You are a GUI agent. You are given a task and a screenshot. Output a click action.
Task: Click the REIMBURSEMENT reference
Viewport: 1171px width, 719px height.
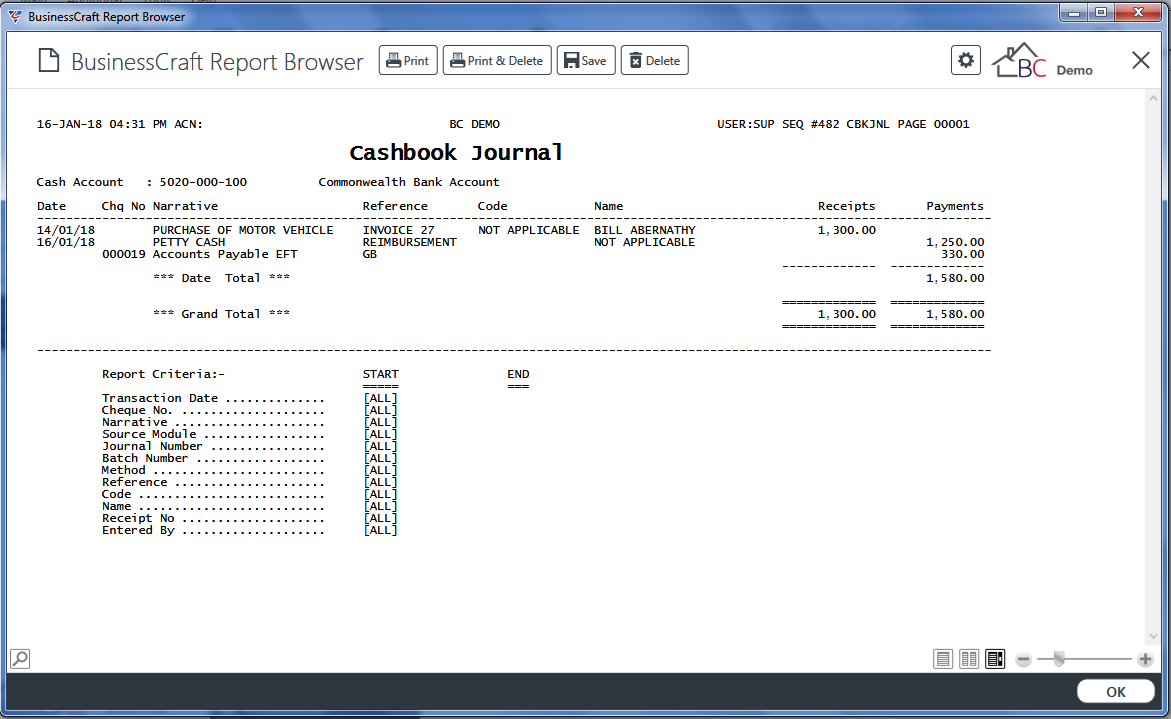click(x=409, y=242)
